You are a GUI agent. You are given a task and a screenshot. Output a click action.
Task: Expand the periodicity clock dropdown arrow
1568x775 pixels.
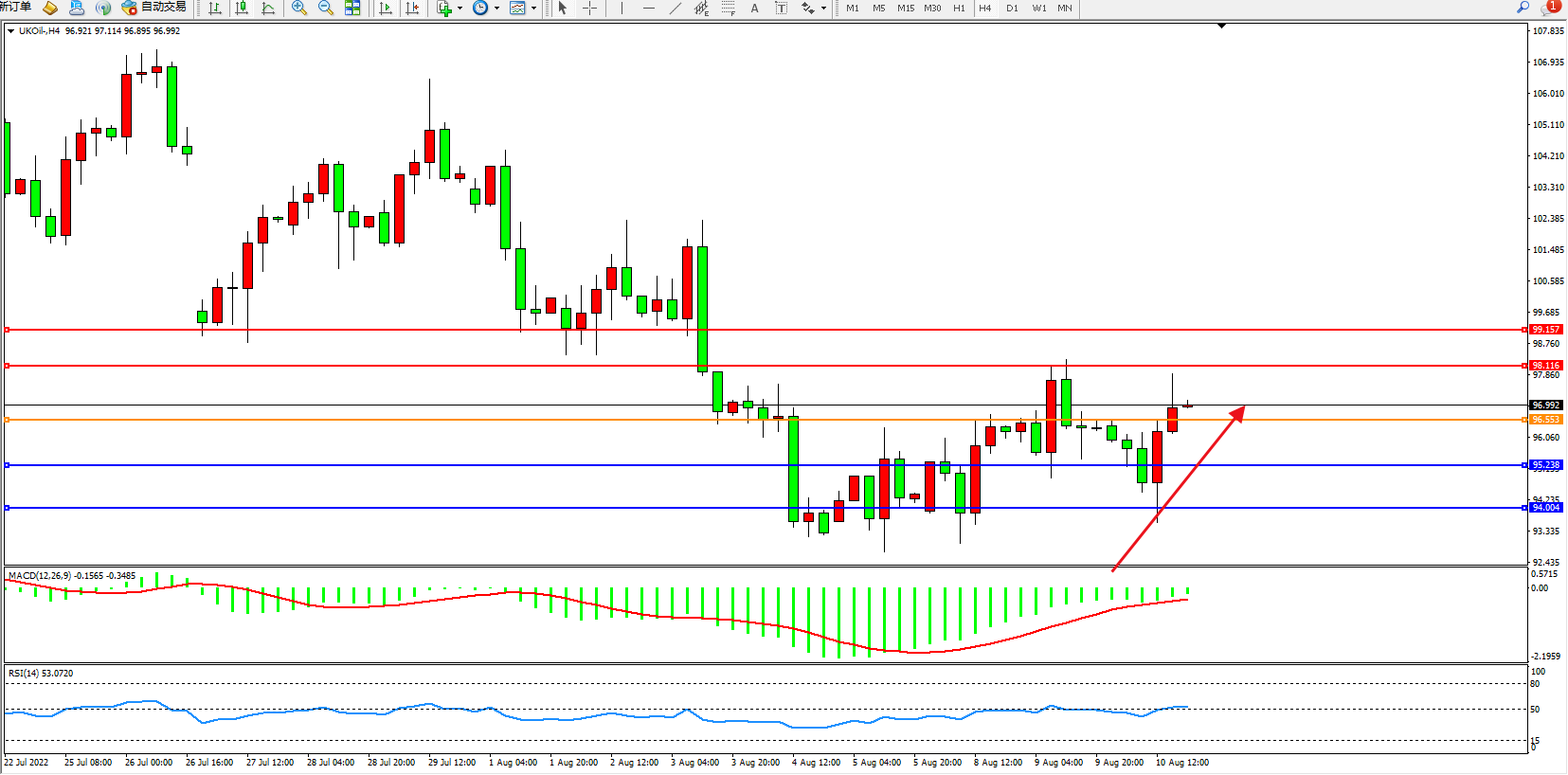(x=496, y=8)
